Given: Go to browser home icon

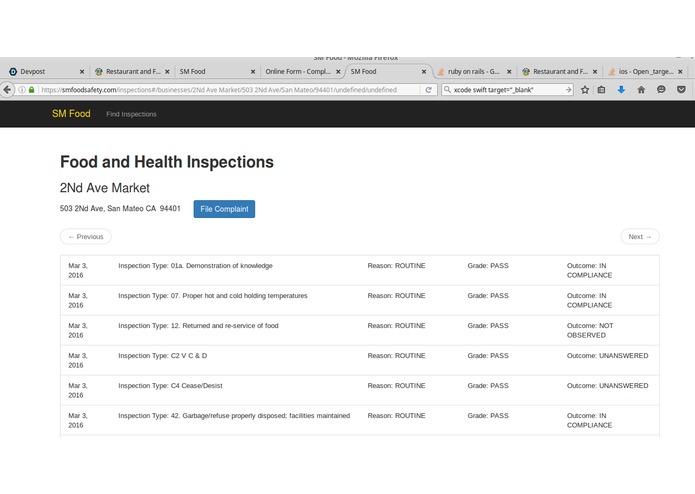Looking at the screenshot, I should coord(641,90).
